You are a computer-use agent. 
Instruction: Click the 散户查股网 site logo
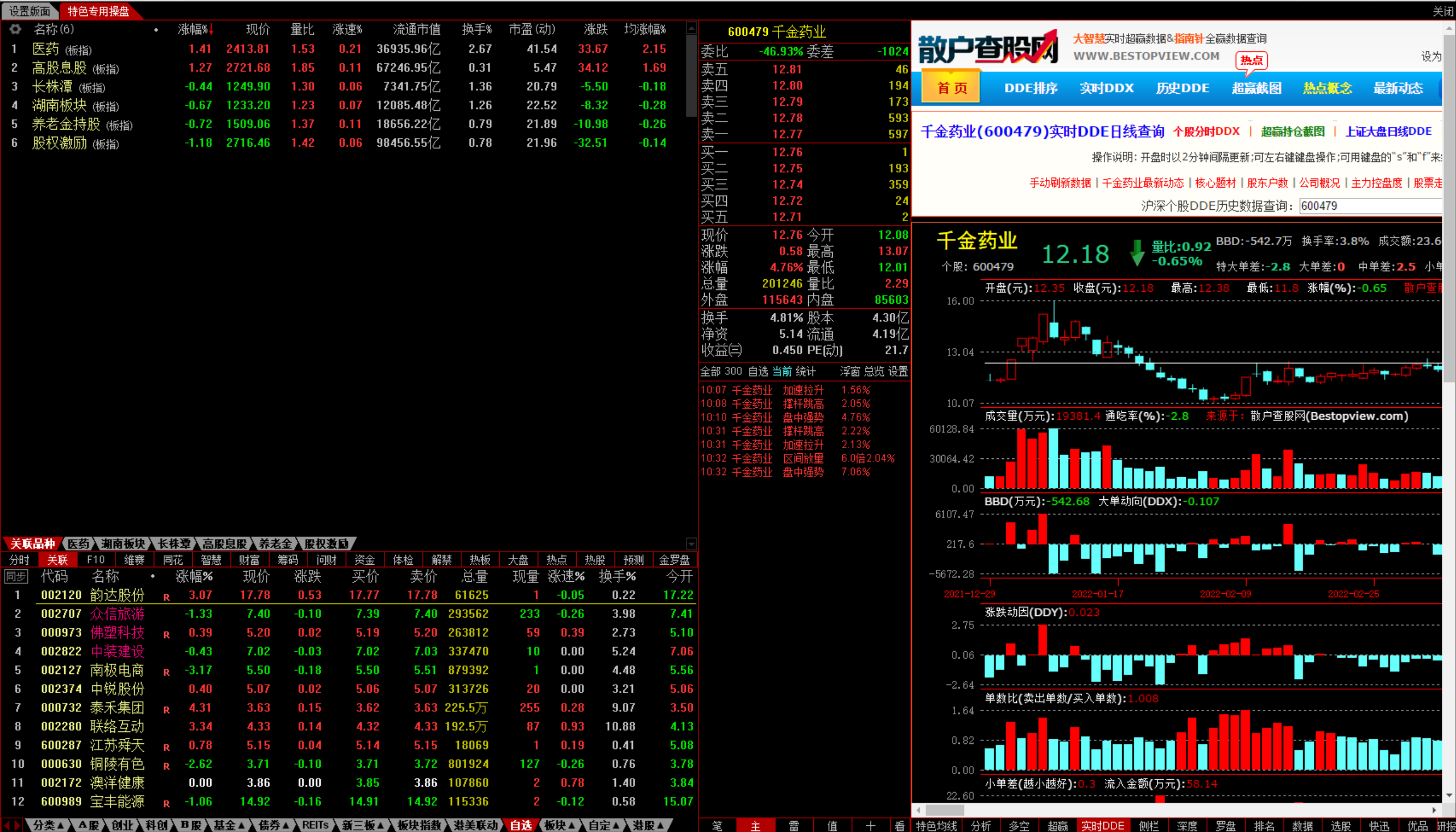click(988, 48)
